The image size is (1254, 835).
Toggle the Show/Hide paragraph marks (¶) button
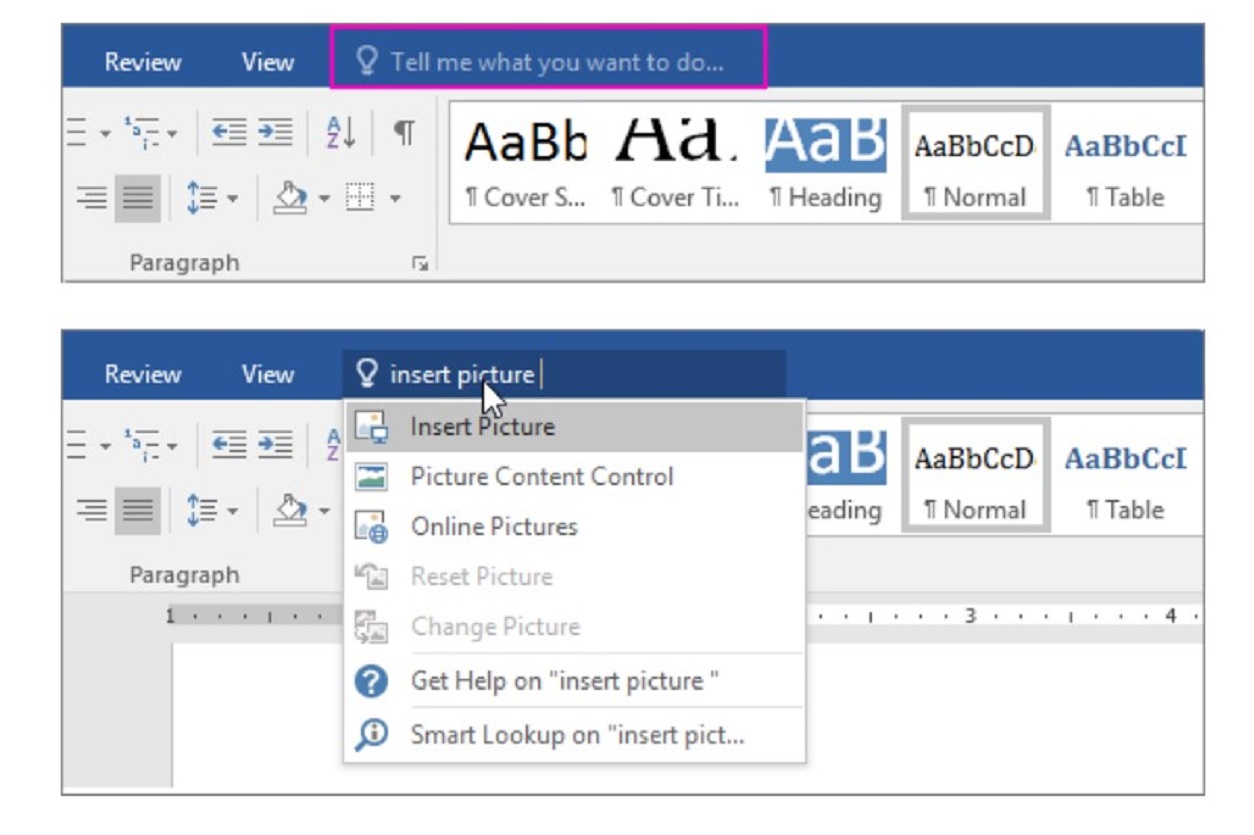[x=403, y=133]
